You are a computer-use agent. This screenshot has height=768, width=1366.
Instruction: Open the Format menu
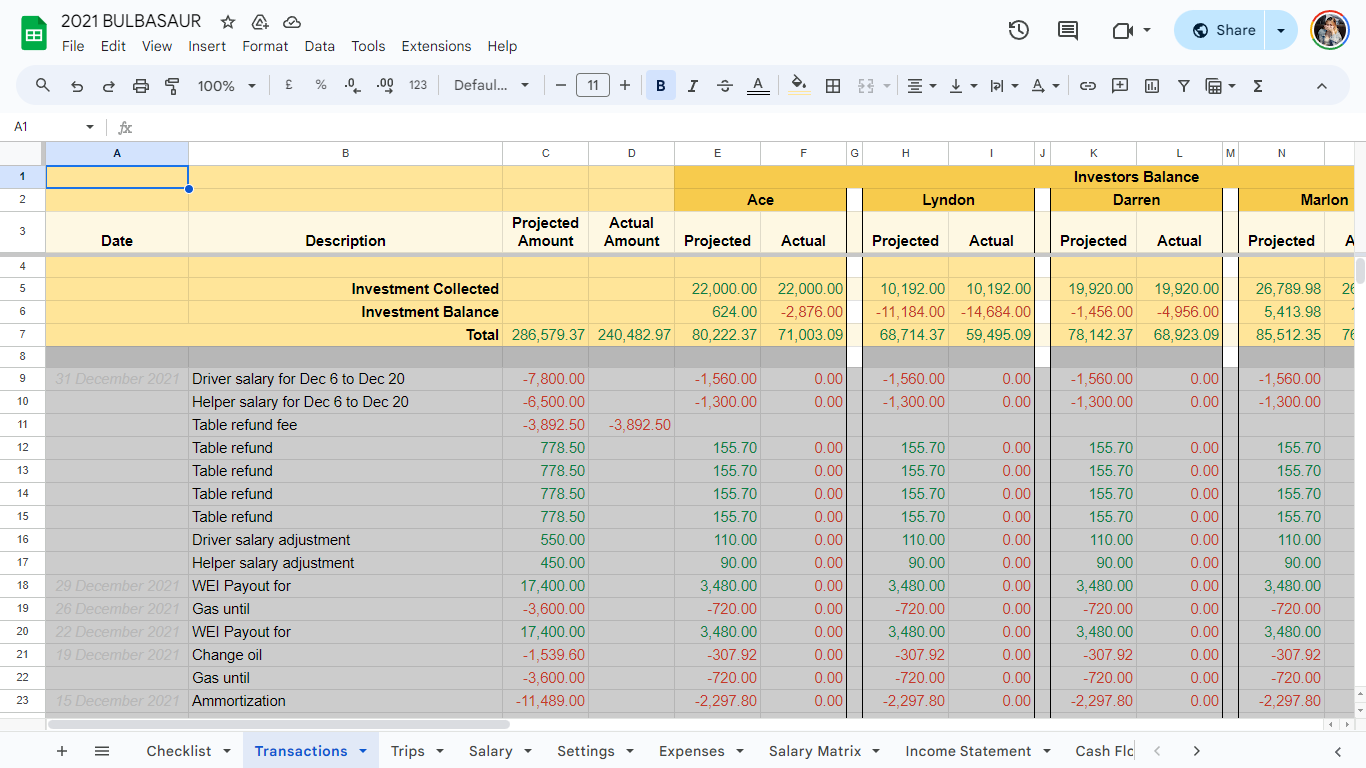(x=265, y=46)
